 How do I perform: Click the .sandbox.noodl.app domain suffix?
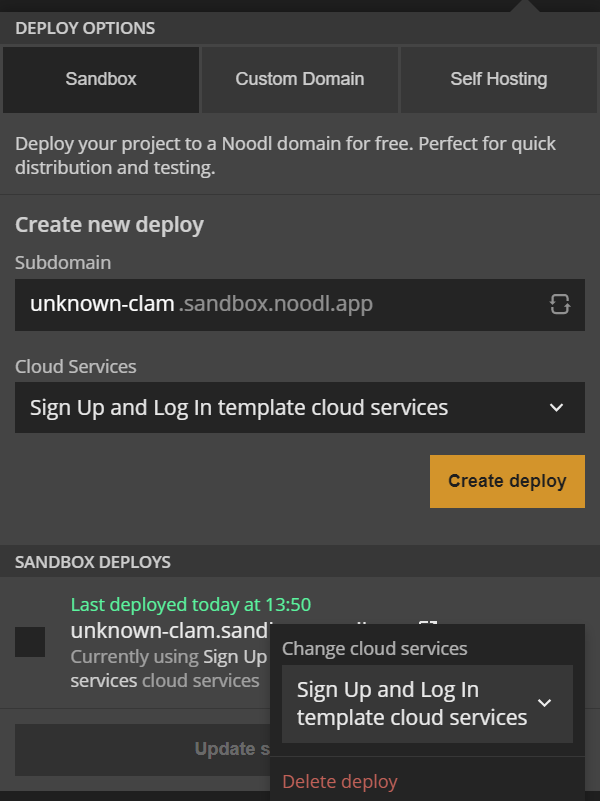[x=276, y=304]
